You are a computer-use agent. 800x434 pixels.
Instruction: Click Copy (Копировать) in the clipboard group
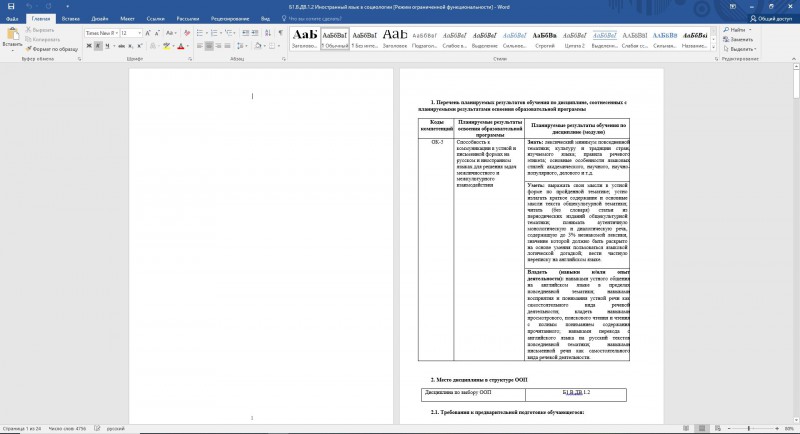[x=43, y=39]
